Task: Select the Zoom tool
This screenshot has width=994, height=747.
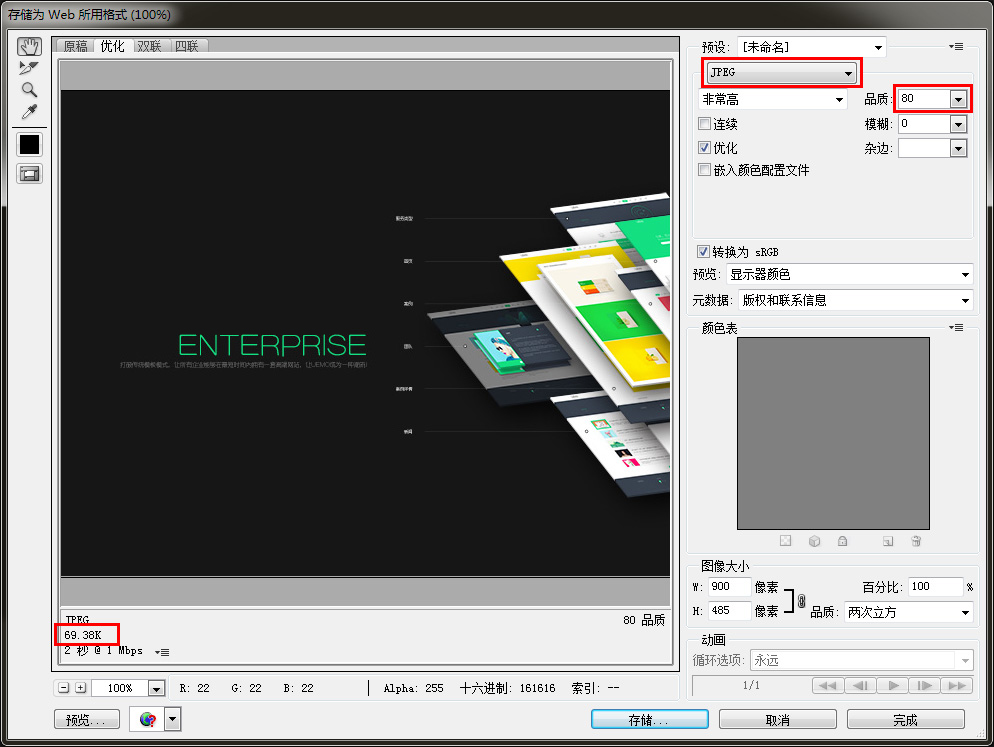Action: 29,90
